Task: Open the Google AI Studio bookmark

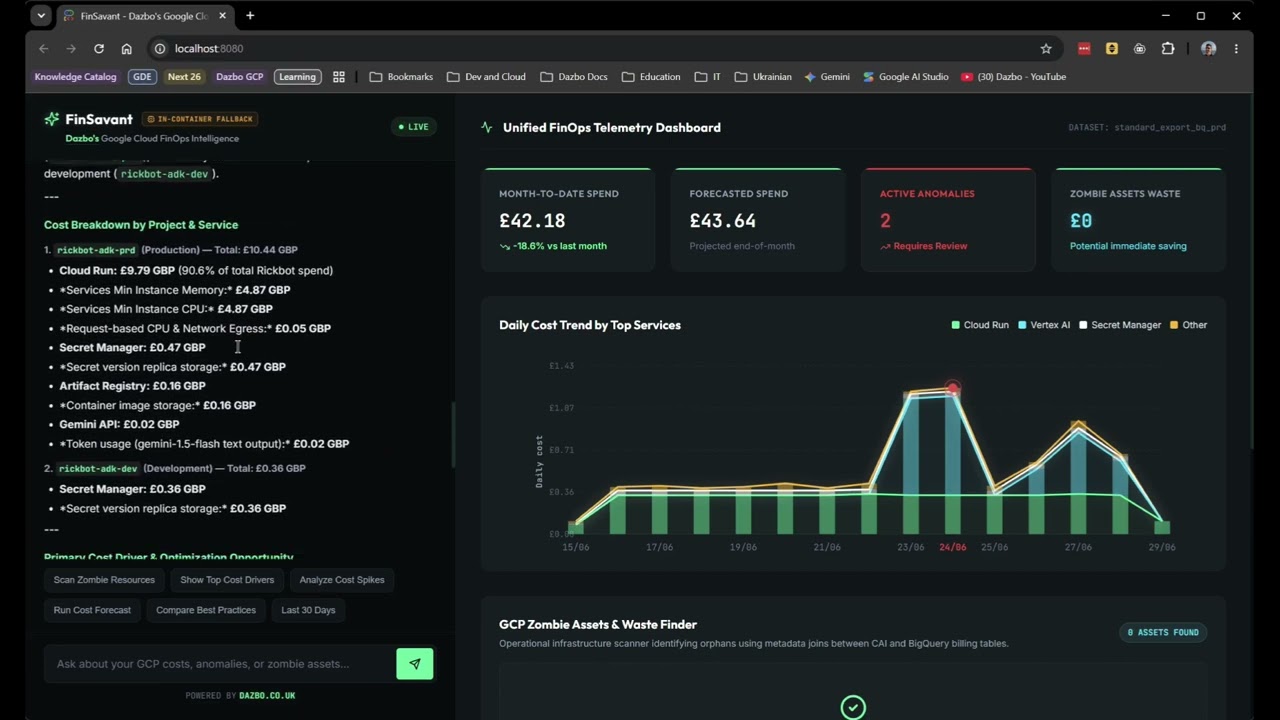Action: click(906, 77)
